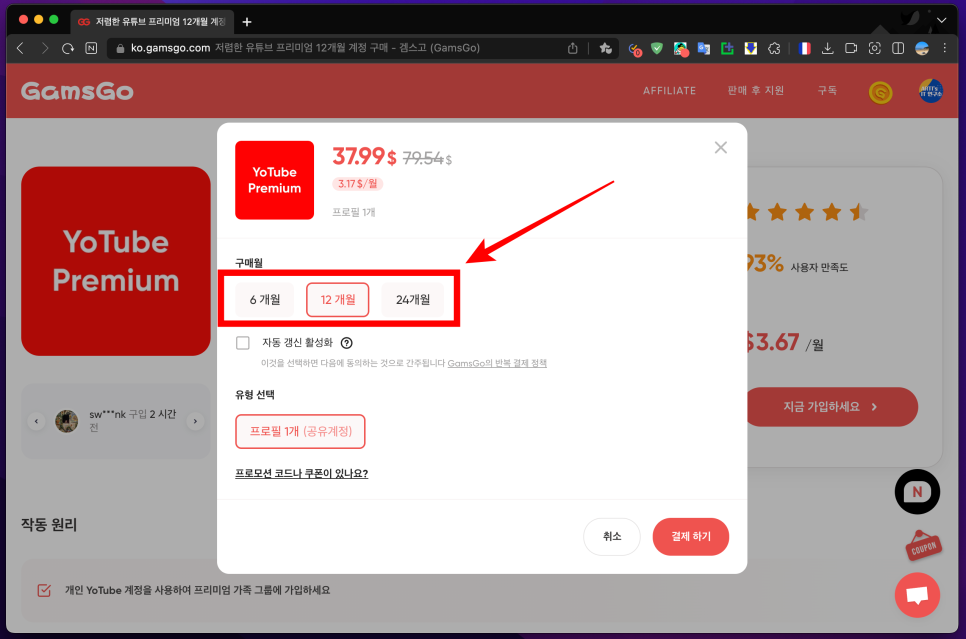Image resolution: width=966 pixels, height=639 pixels.
Task: Click the large YouTube Premium product image
Action: (116, 261)
